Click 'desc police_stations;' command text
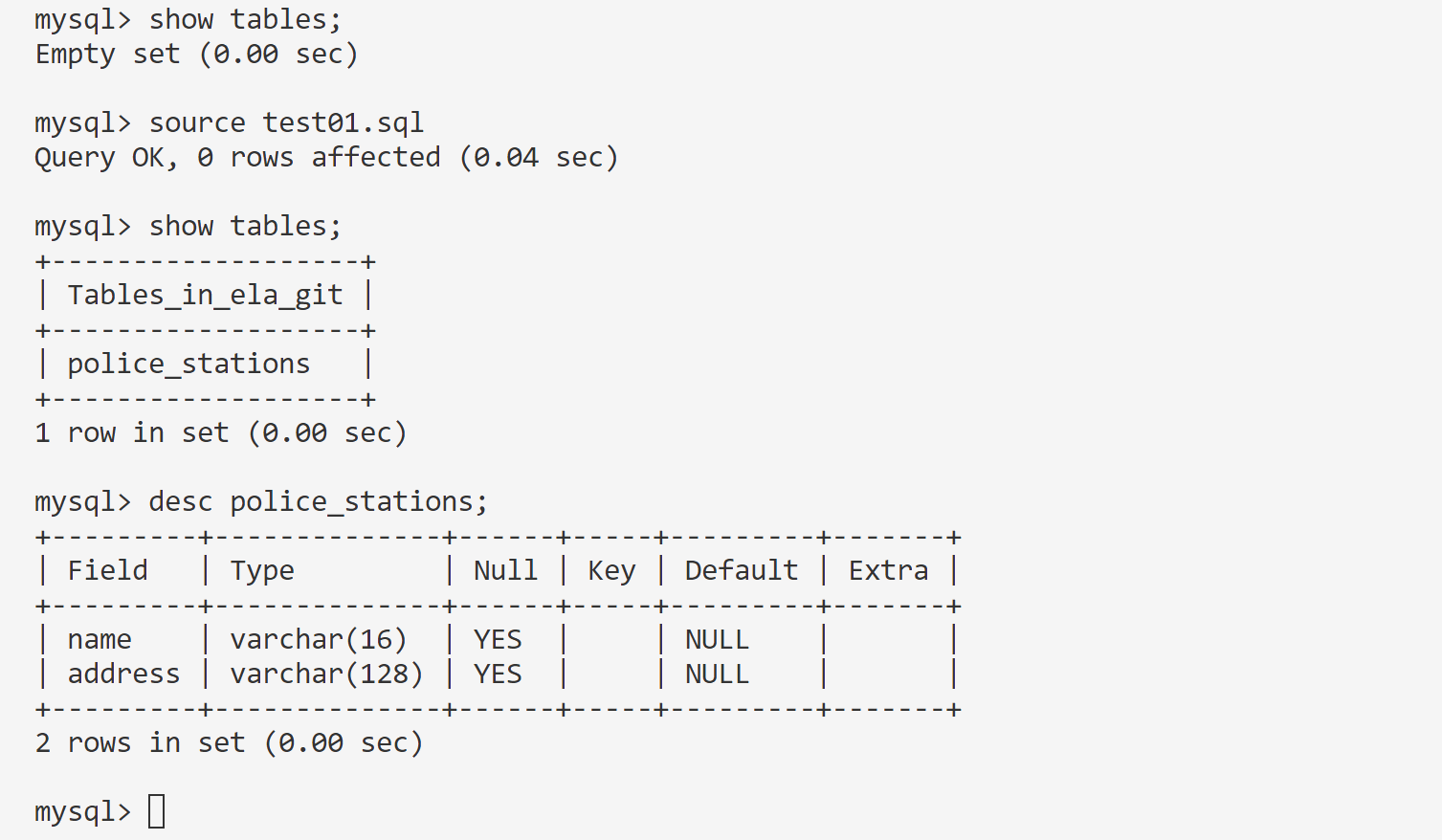The width and height of the screenshot is (1442, 840). [318, 501]
